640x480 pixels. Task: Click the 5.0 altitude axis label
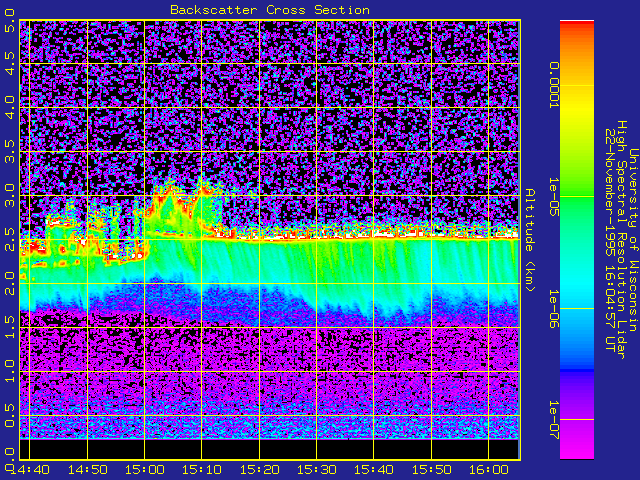tap(9, 21)
